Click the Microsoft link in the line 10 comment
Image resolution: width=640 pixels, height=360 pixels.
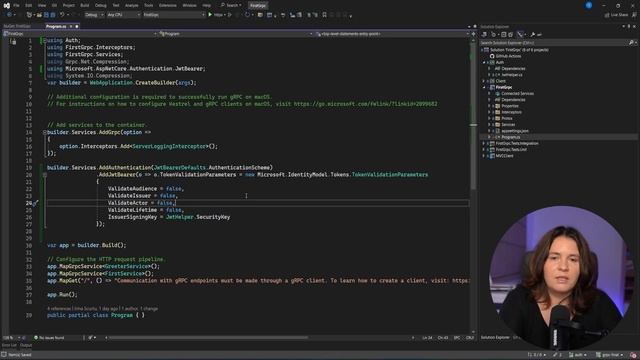click(365, 104)
